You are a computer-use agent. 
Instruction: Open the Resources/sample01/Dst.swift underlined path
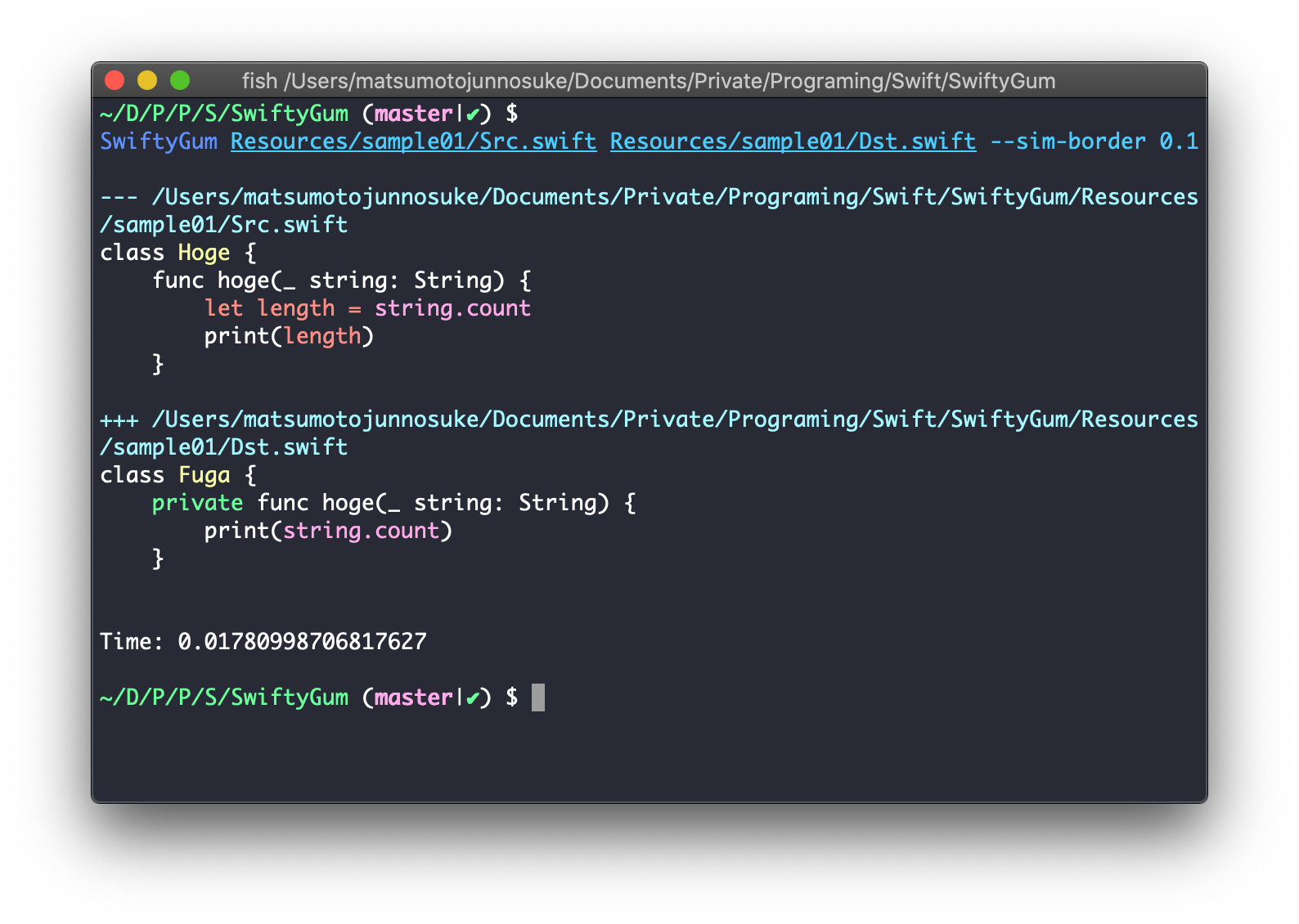(x=793, y=141)
